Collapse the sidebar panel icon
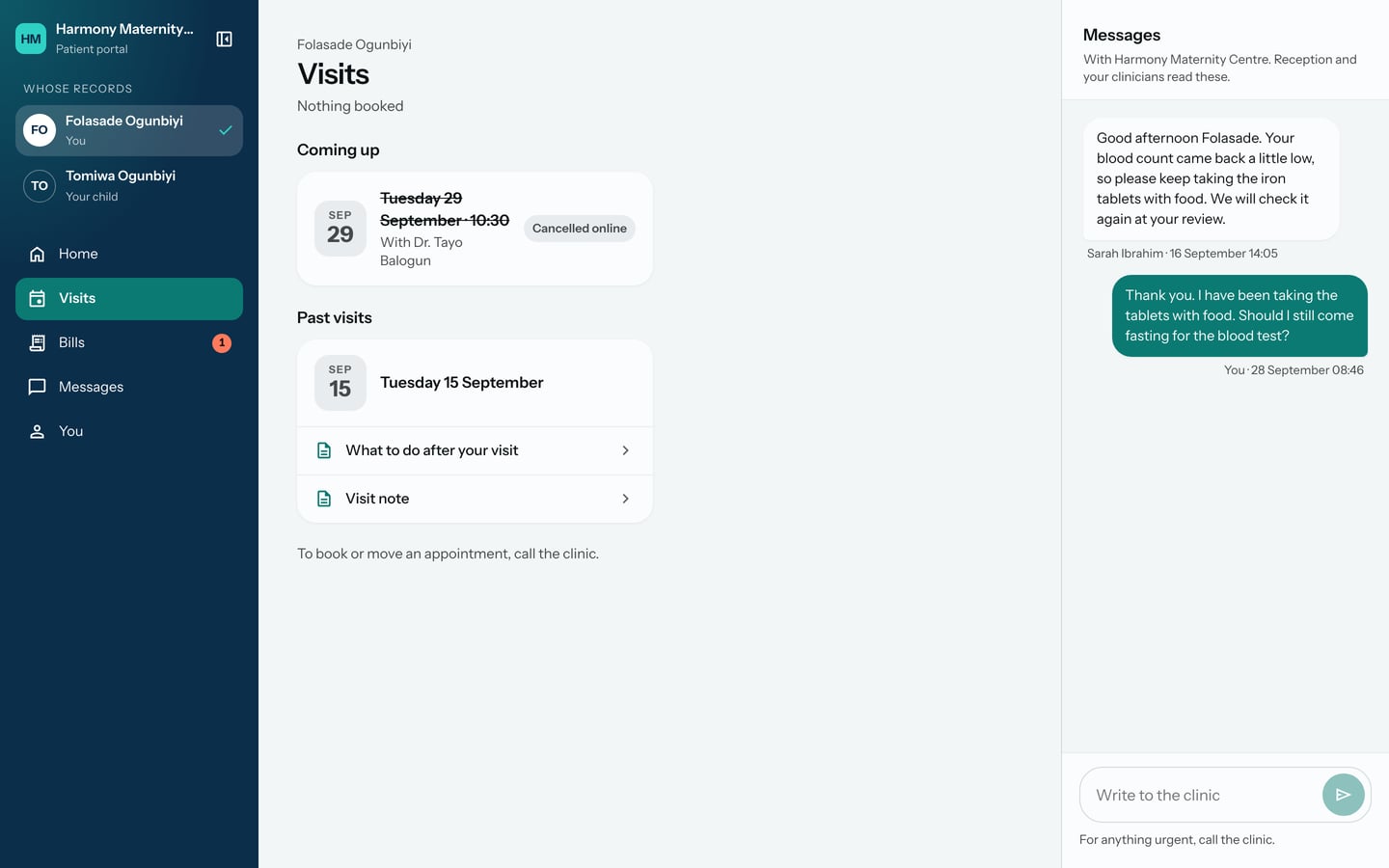Screen dimensions: 1389x868 coord(224,39)
